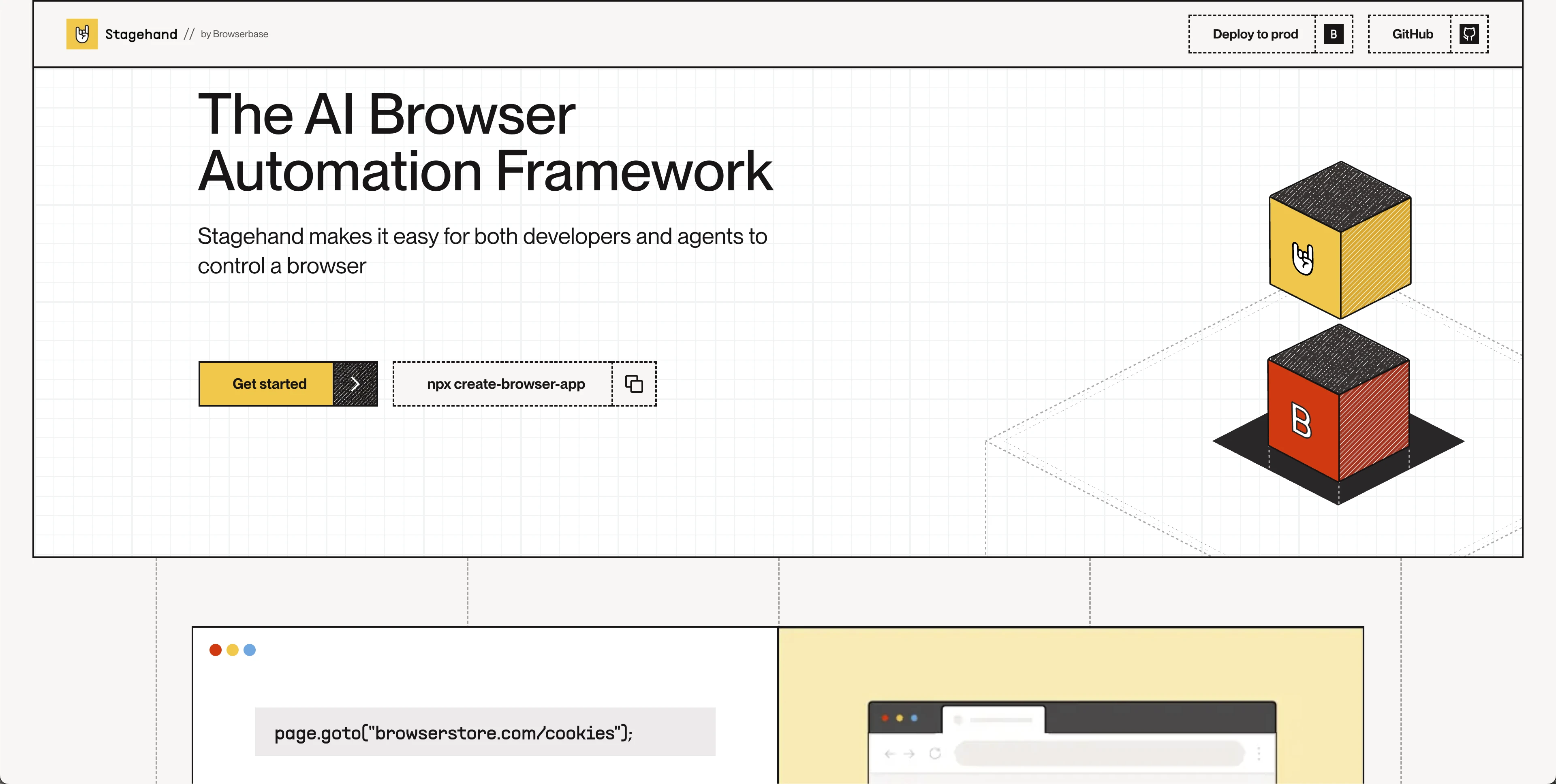Click the red dot in code window
This screenshot has height=784, width=1556.
[215, 650]
